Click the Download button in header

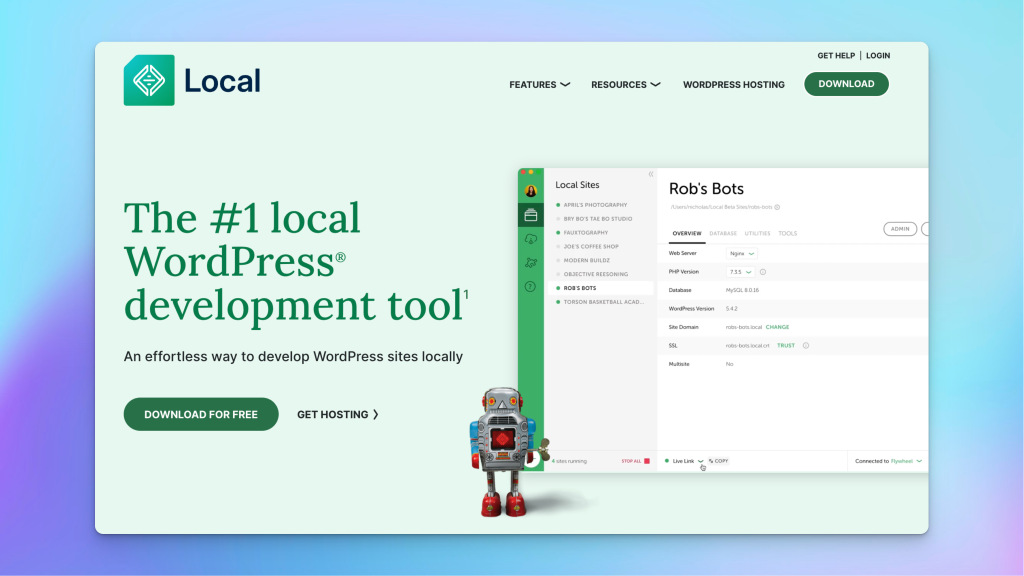click(x=846, y=84)
